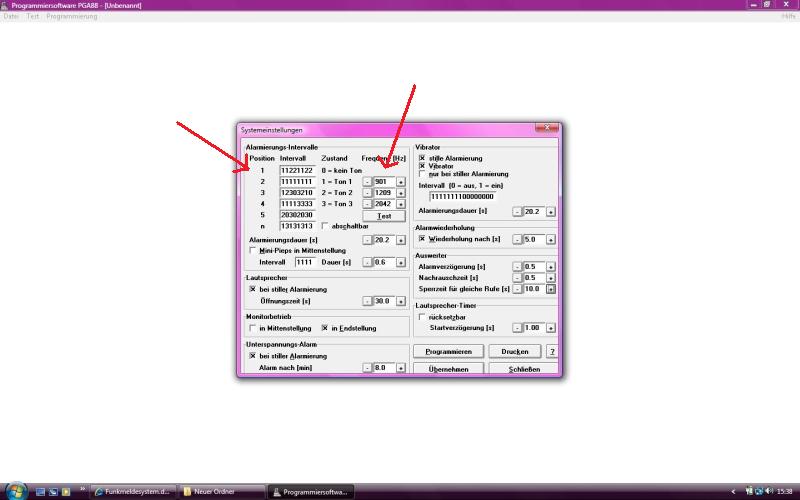Decrease the Ton 2 frequency with minus

(366, 193)
